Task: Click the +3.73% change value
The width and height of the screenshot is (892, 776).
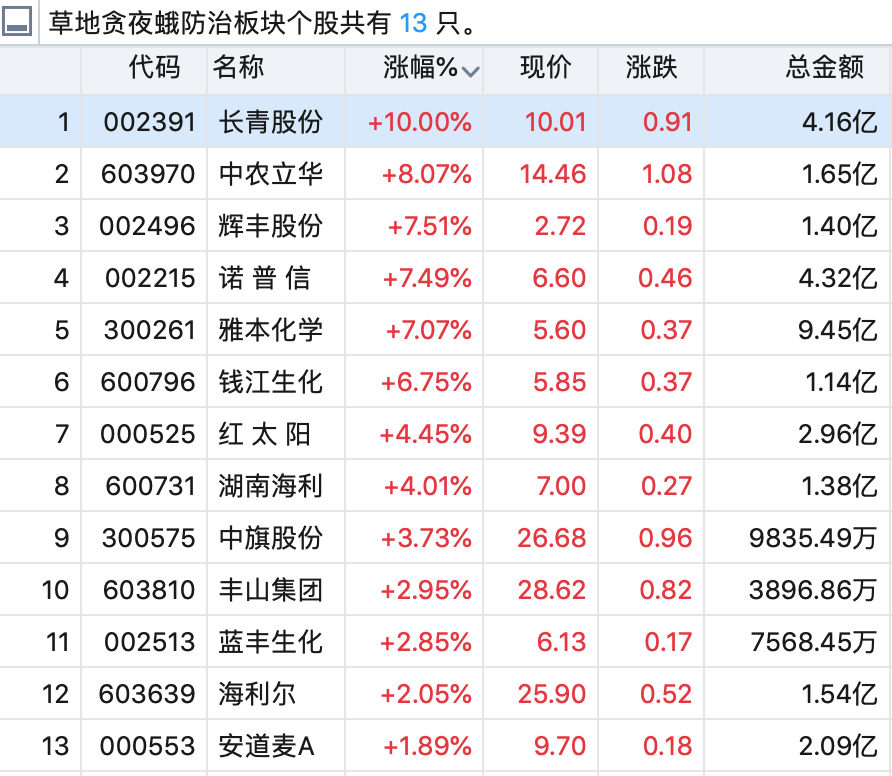Action: pos(426,538)
